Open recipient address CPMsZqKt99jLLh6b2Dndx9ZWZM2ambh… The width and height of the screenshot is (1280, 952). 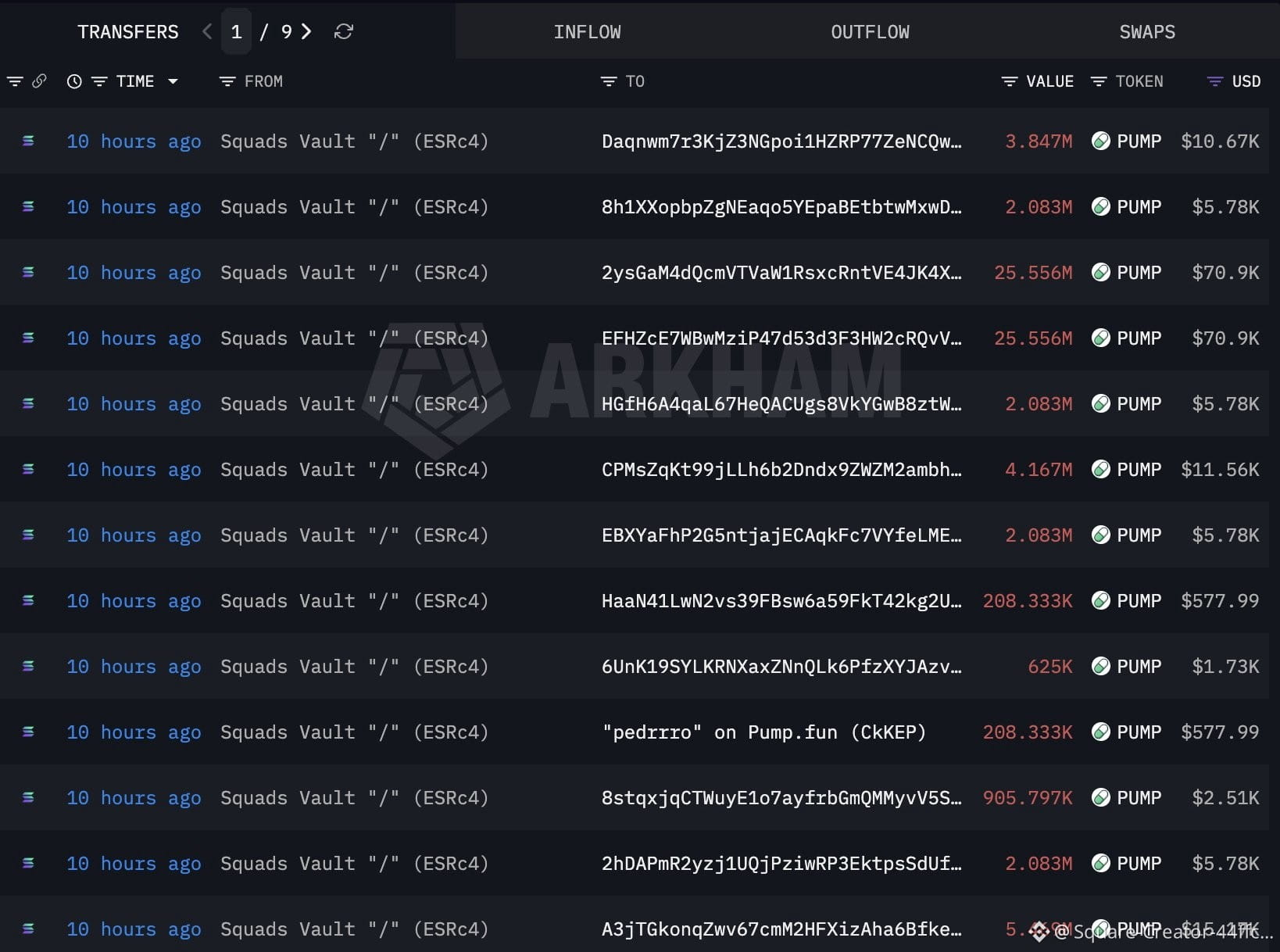pyautogui.click(x=781, y=470)
